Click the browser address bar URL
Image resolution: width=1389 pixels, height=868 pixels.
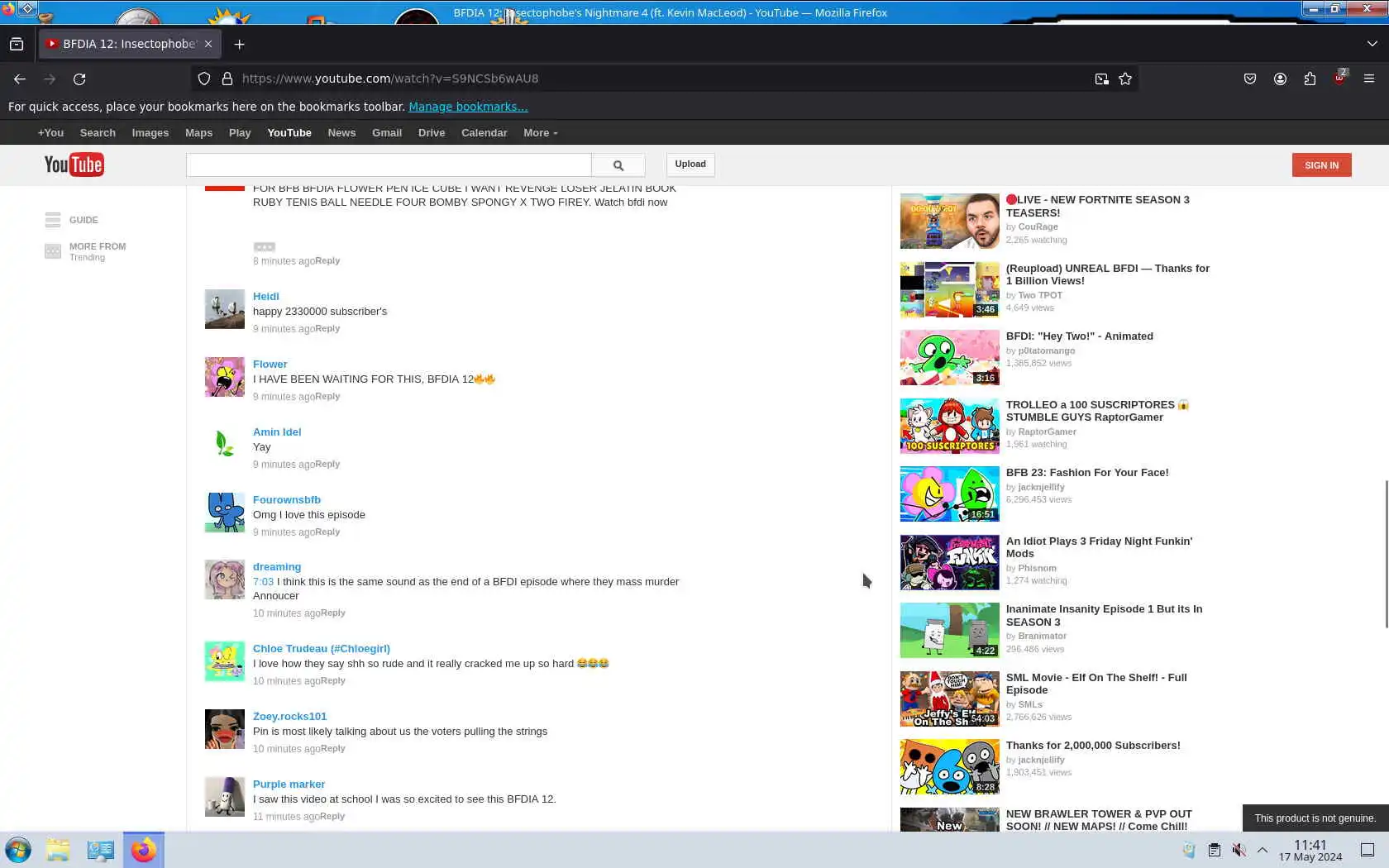[390, 79]
